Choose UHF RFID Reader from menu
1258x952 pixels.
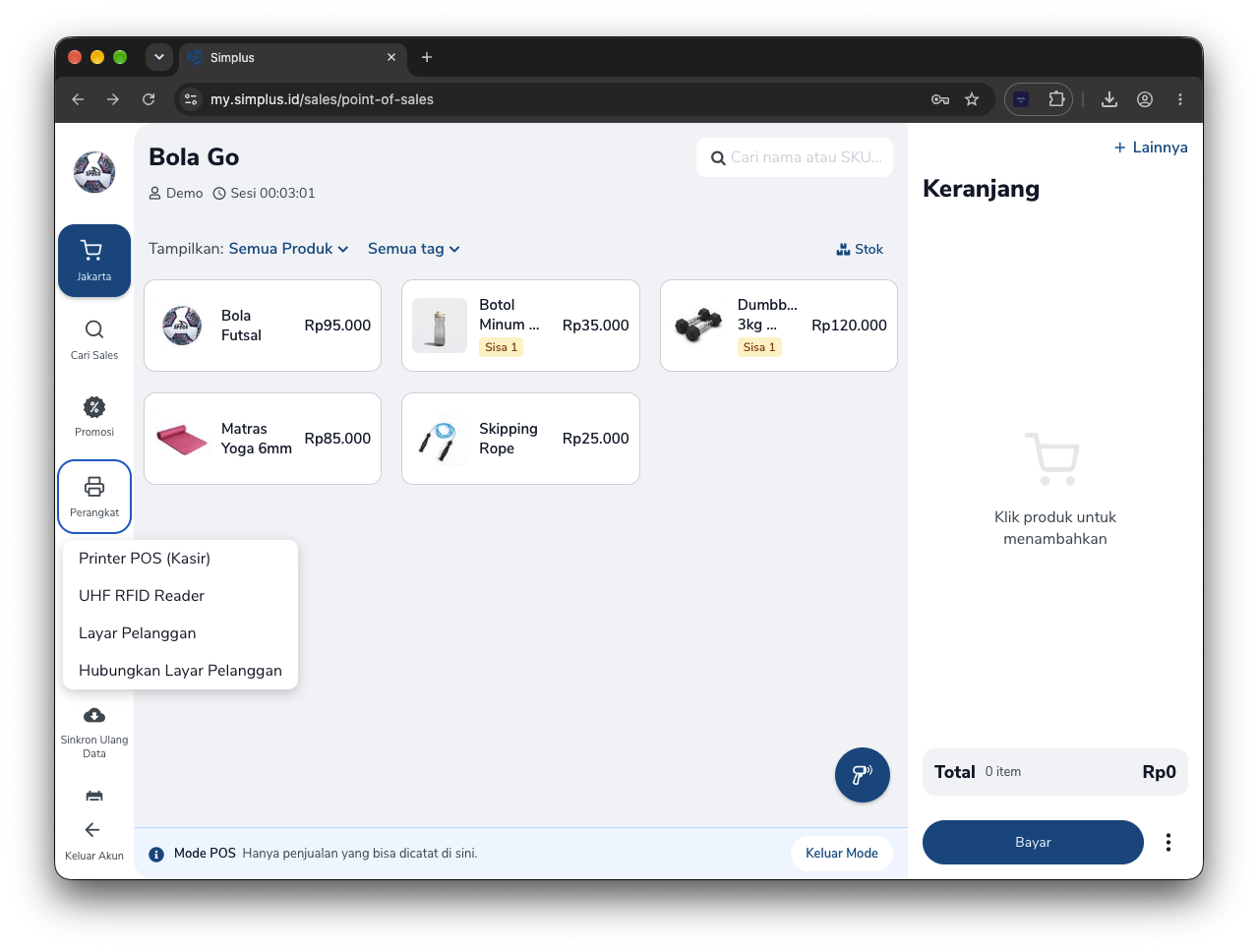point(180,596)
